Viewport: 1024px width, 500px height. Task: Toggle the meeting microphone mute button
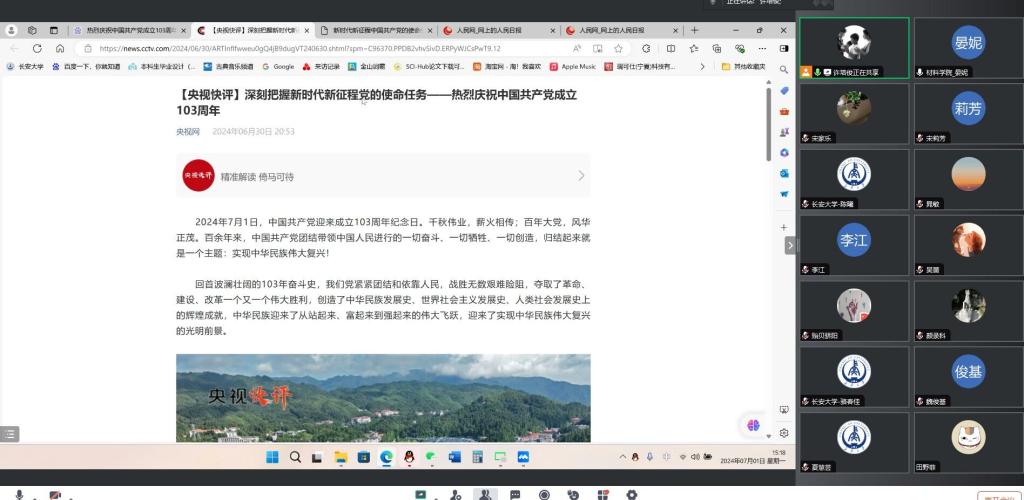click(x=19, y=494)
